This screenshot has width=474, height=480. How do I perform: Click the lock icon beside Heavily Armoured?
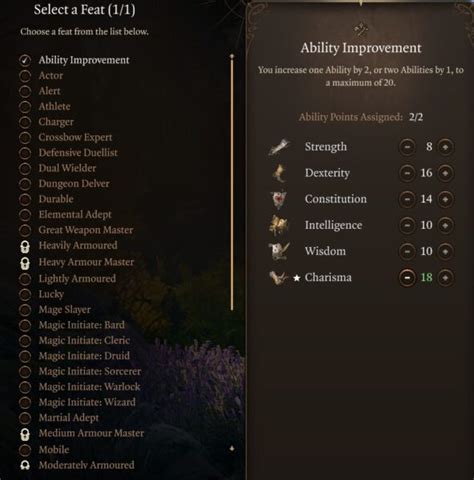tap(25, 246)
